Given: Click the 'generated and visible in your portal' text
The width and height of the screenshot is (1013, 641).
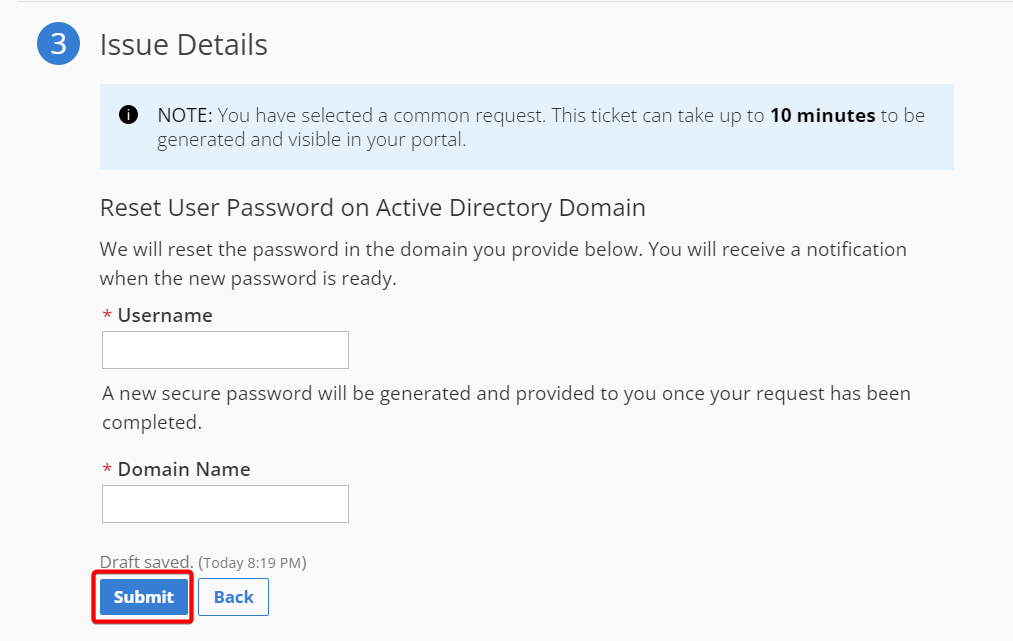Looking at the screenshot, I should click(311, 140).
